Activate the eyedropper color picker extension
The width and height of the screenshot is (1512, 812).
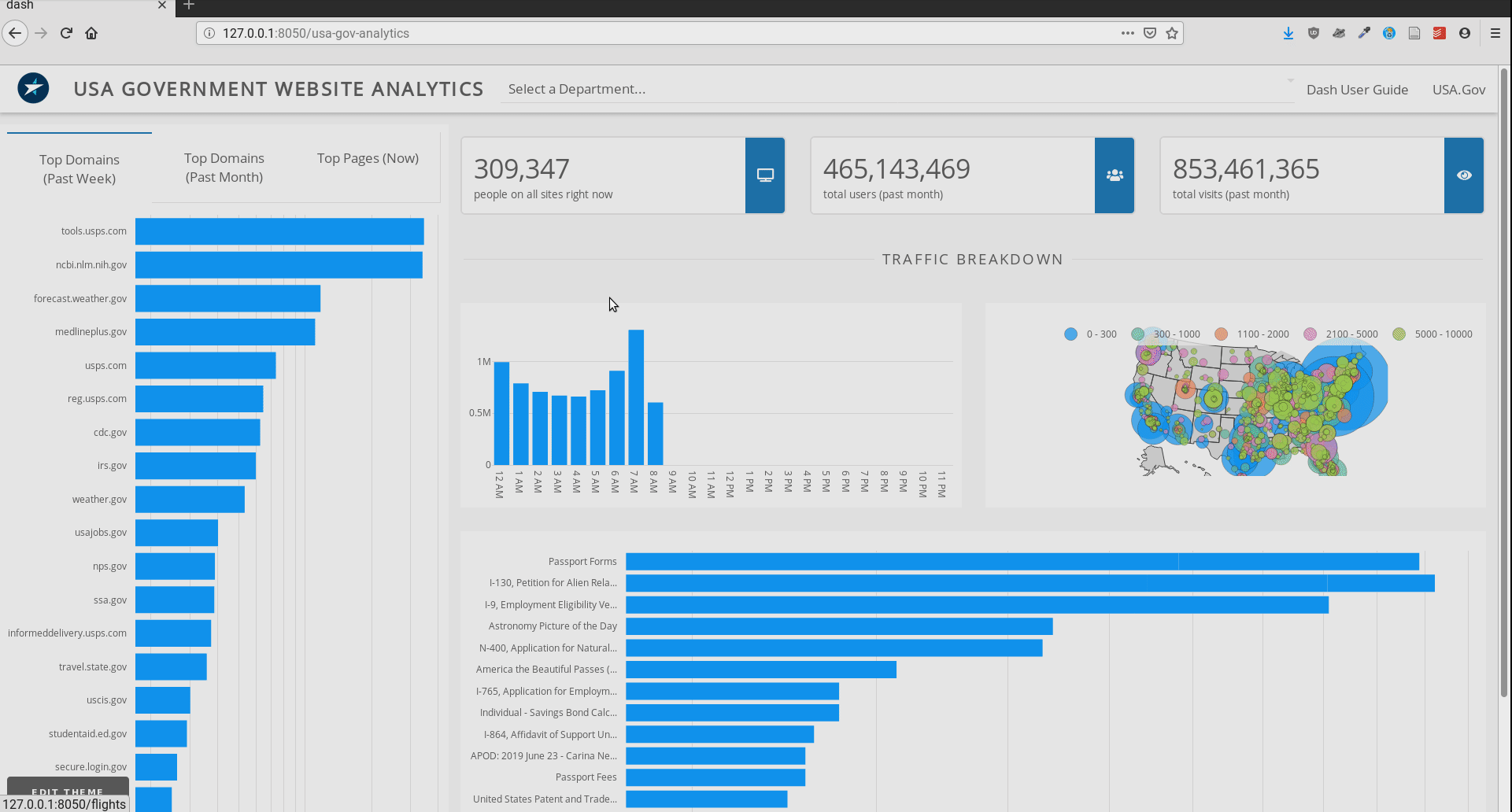click(x=1364, y=33)
